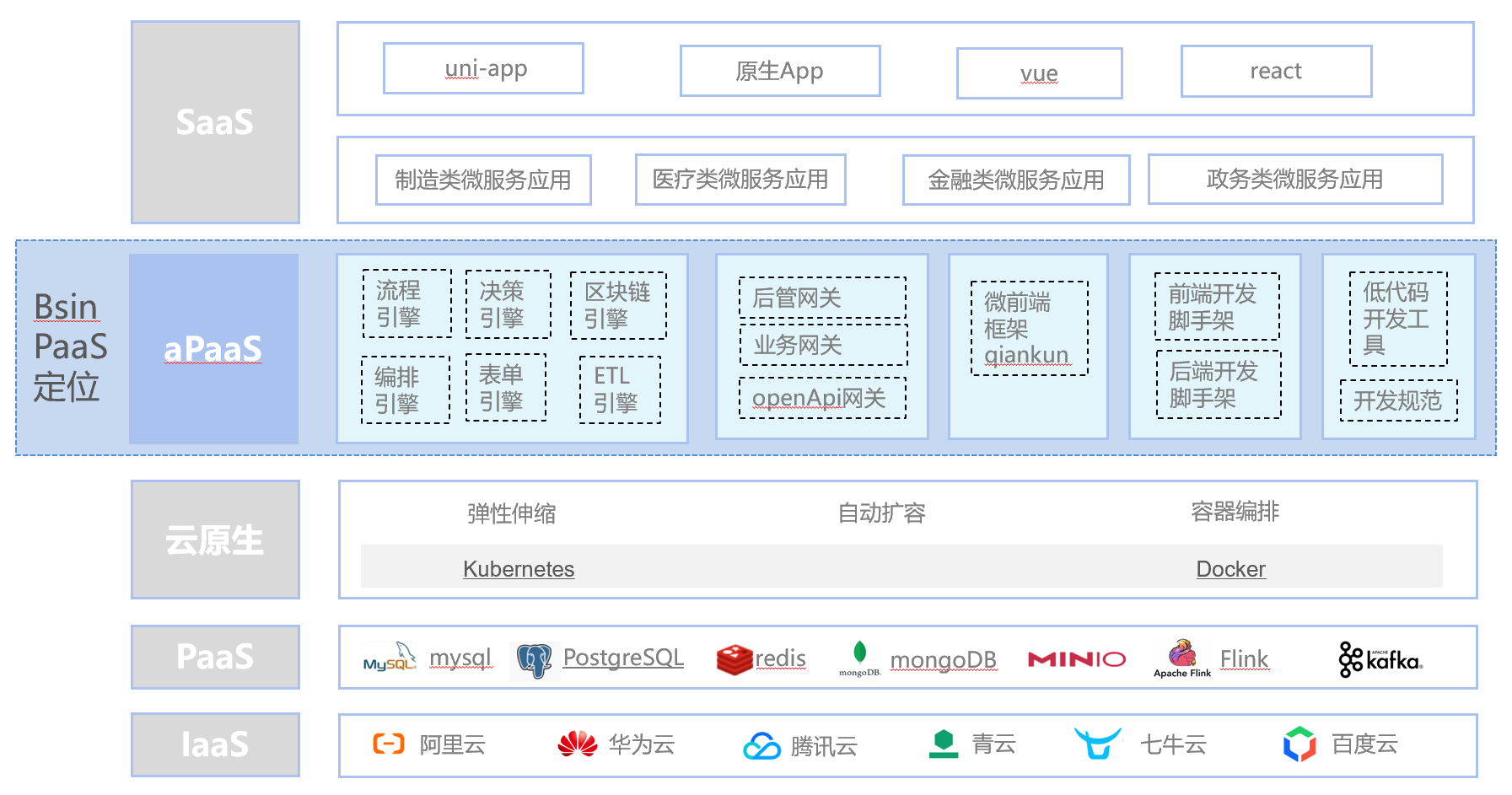Open the Kubernetes link
This screenshot has width=1512, height=795.
click(519, 569)
